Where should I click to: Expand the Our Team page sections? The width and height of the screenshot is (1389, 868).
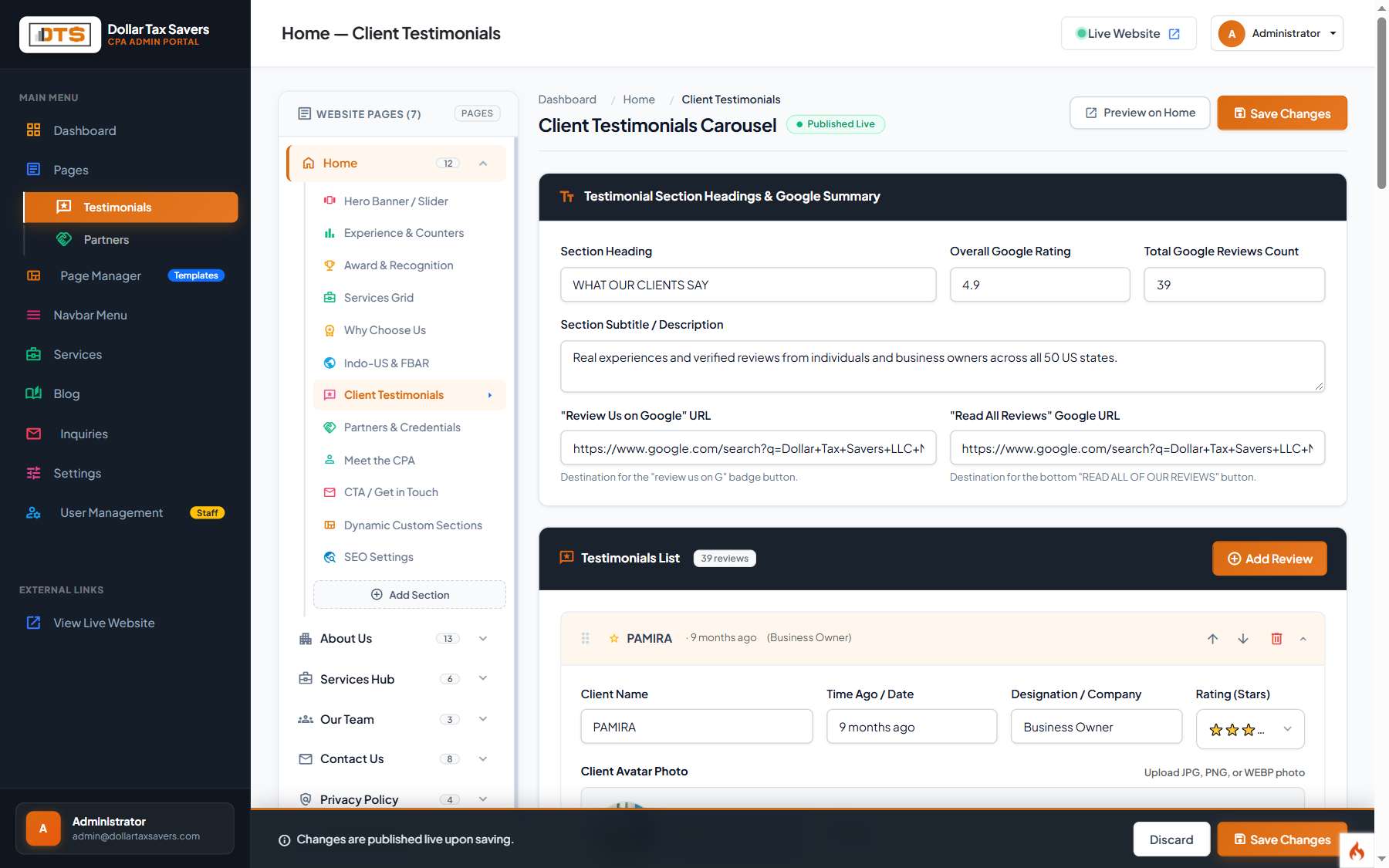(x=483, y=719)
